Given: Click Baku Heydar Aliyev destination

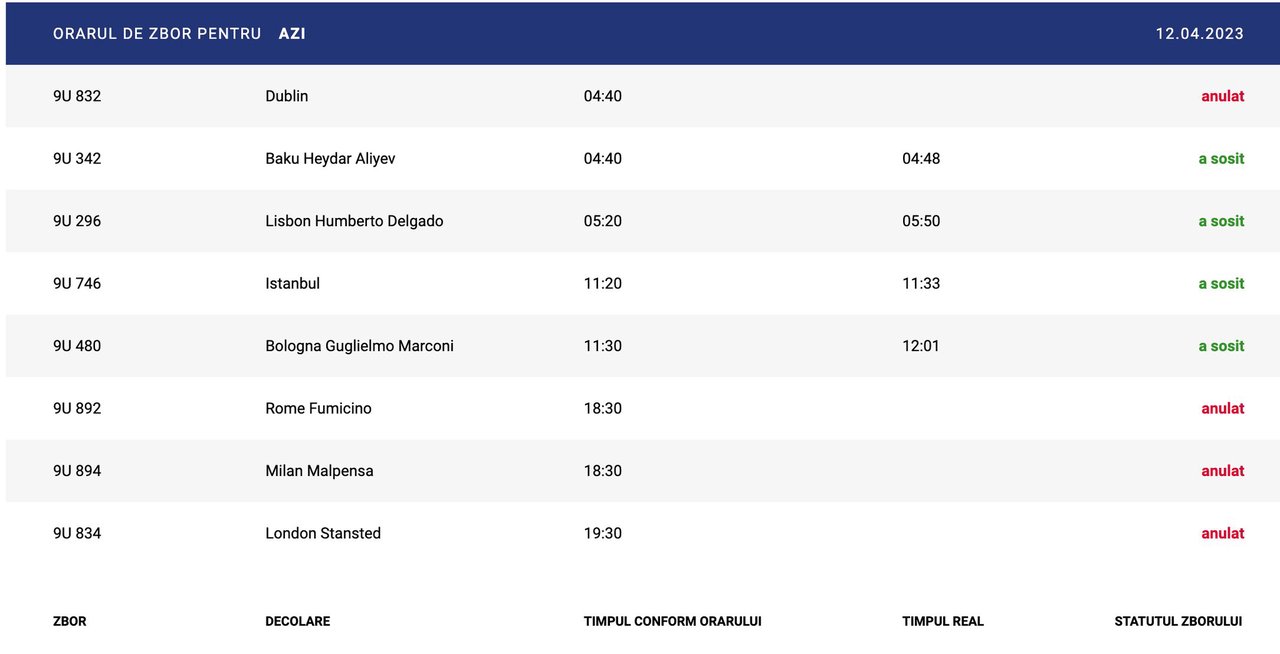Looking at the screenshot, I should pyautogui.click(x=330, y=159).
